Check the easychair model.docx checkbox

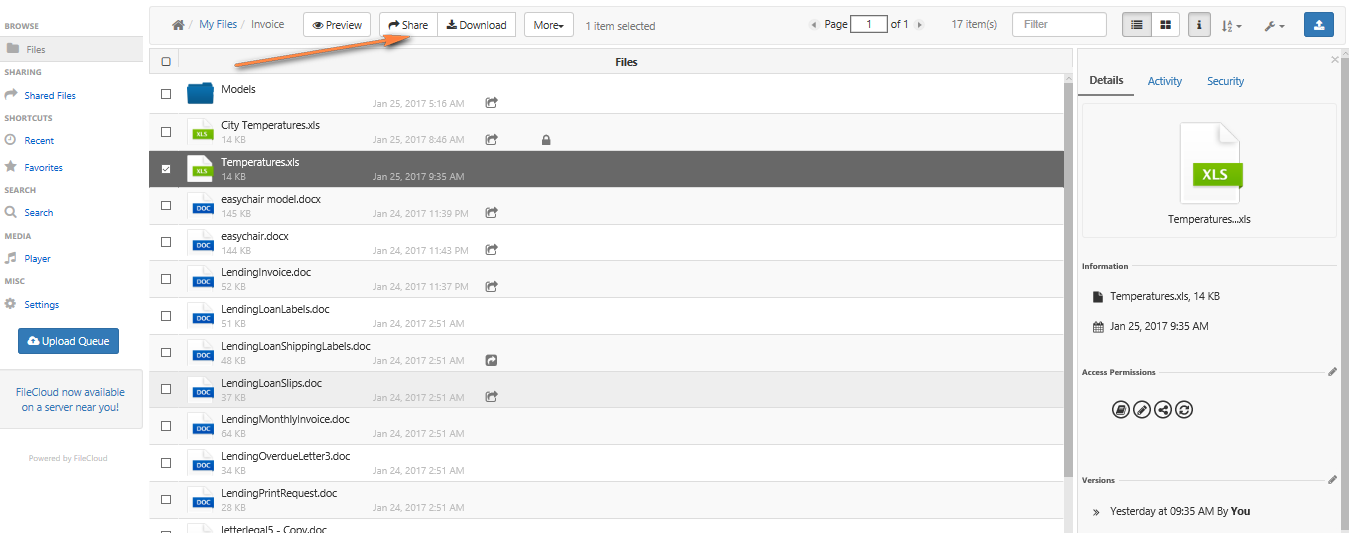[x=166, y=205]
